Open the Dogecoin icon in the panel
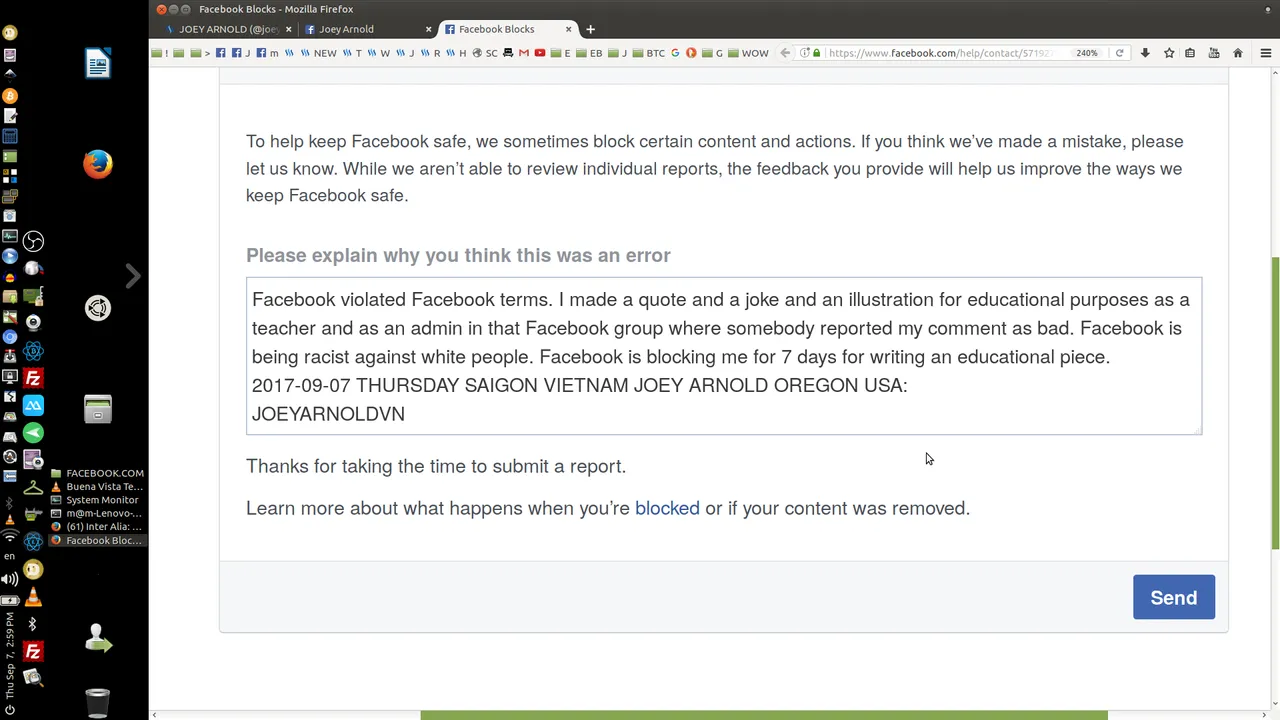 click(x=33, y=570)
